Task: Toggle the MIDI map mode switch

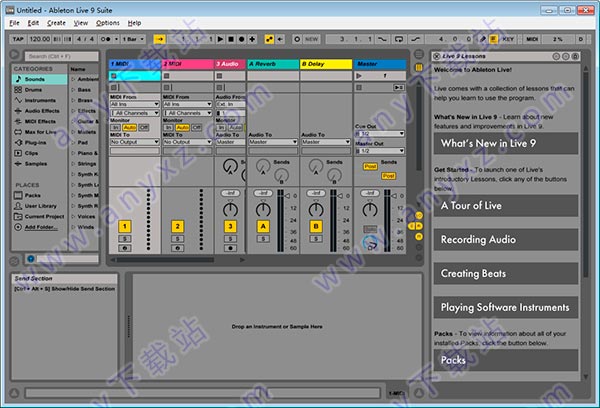Action: [532, 39]
